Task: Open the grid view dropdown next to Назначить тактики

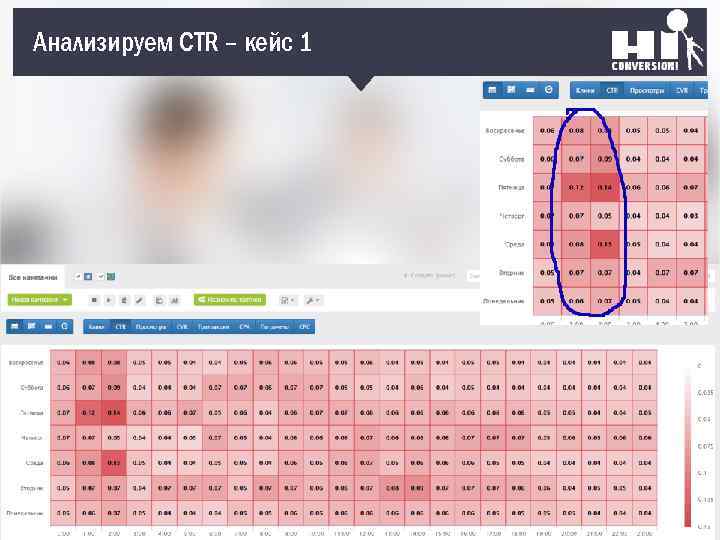Action: pos(287,300)
